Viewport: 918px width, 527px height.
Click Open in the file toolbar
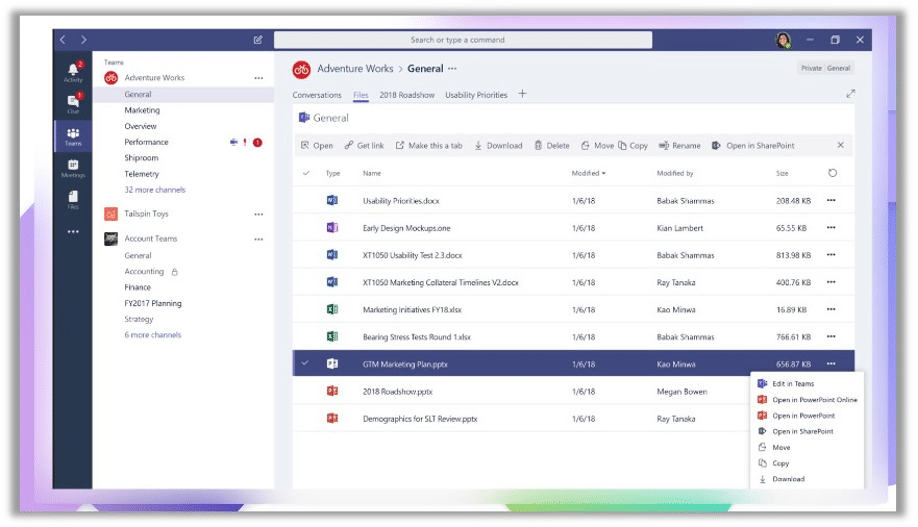[x=317, y=145]
